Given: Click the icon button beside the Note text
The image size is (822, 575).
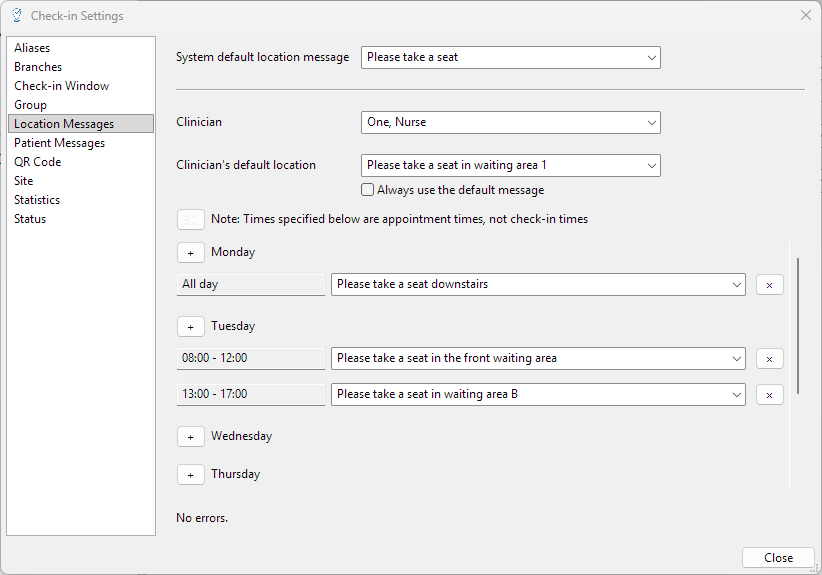Looking at the screenshot, I should (x=190, y=219).
